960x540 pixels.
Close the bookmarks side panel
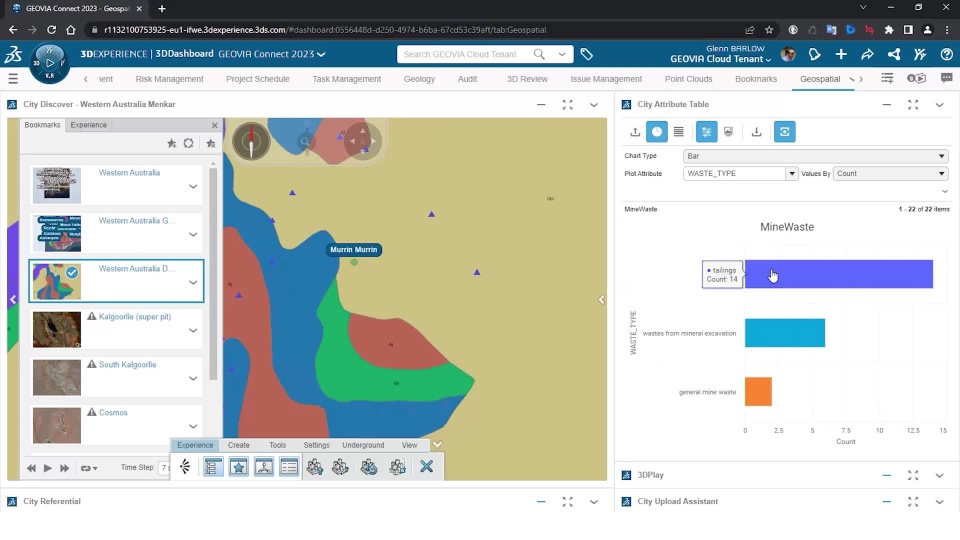click(214, 125)
